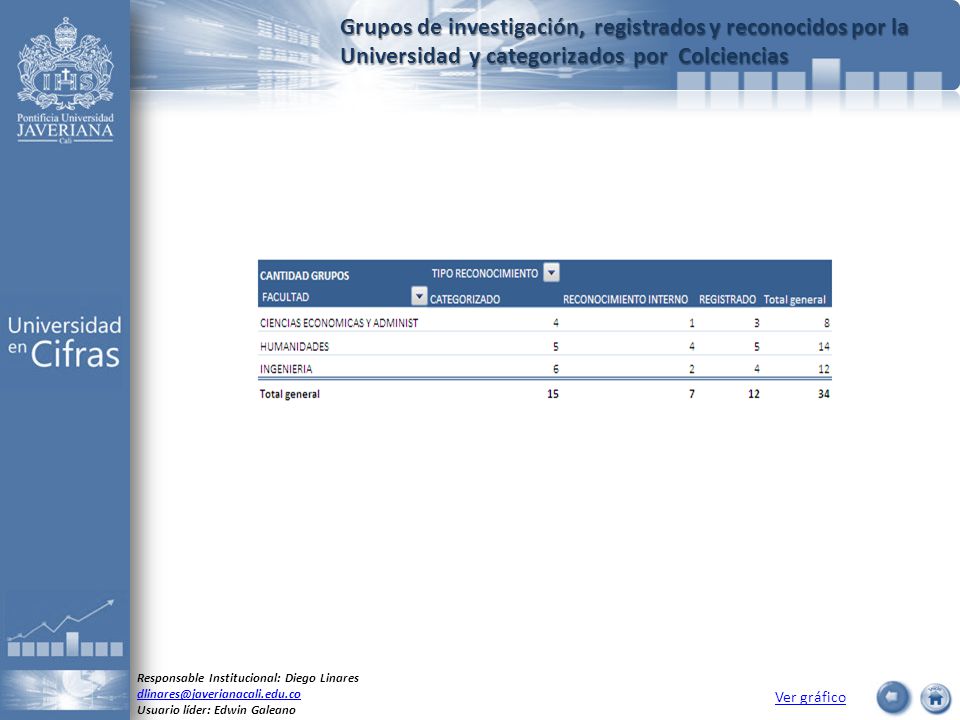Screen dimensions: 960x720
Task: Click the Usuario líder: Edwin Galeano text
Action: coord(216,710)
